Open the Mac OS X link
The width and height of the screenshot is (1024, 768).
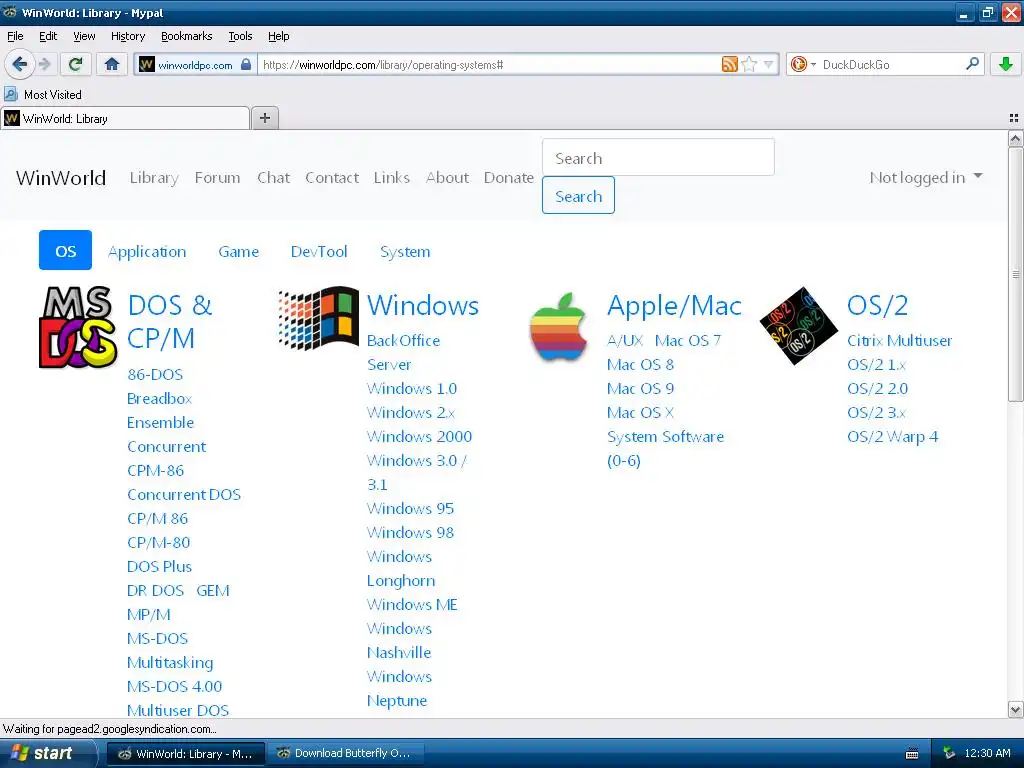pos(640,412)
